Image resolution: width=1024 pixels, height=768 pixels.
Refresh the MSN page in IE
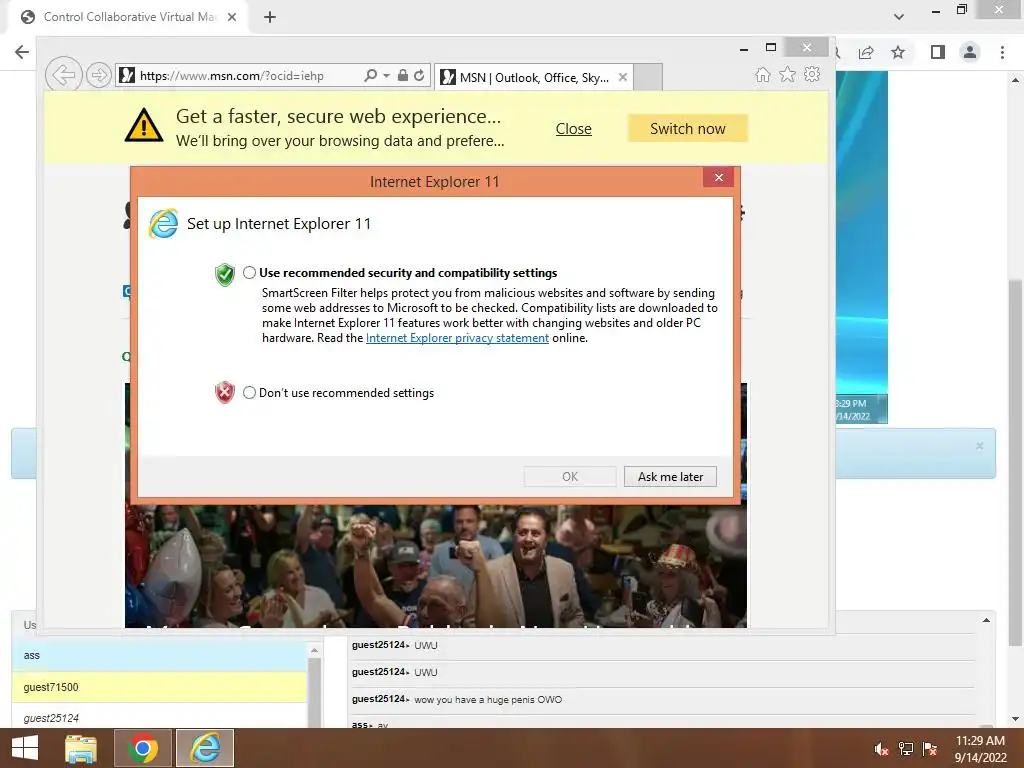click(x=419, y=76)
